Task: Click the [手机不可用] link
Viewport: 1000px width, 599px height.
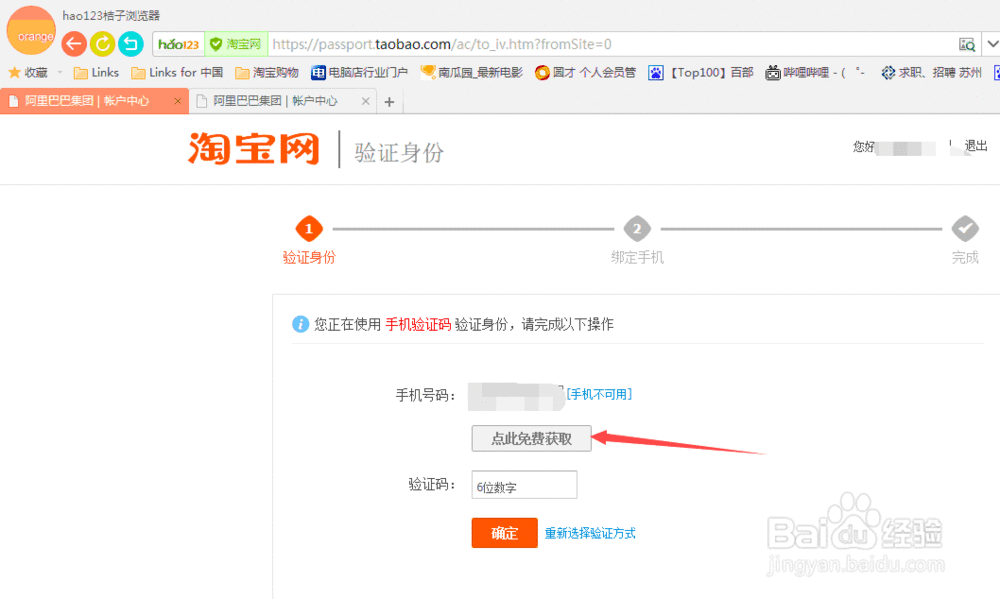Action: click(599, 394)
